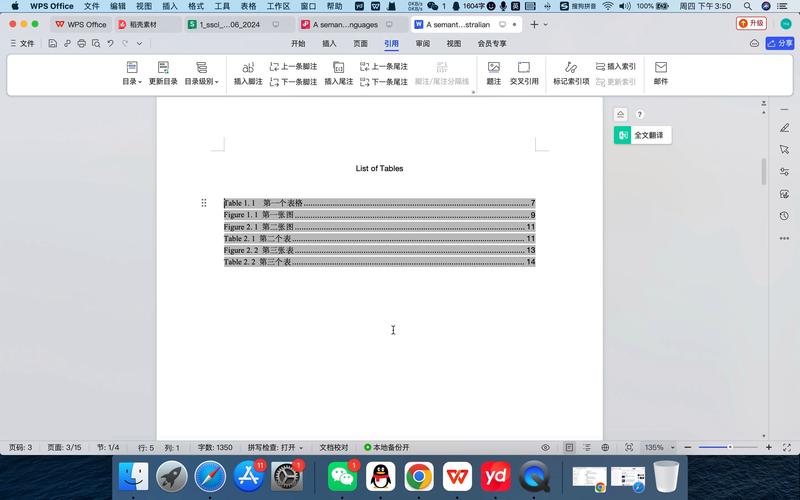Click the 分享 share button
This screenshot has height=500, width=800.
pyautogui.click(x=780, y=43)
